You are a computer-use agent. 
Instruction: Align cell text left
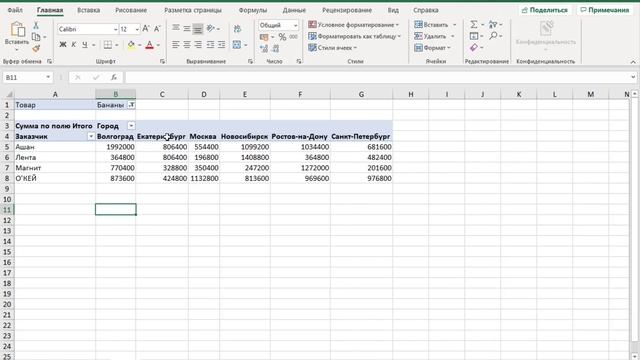click(176, 44)
